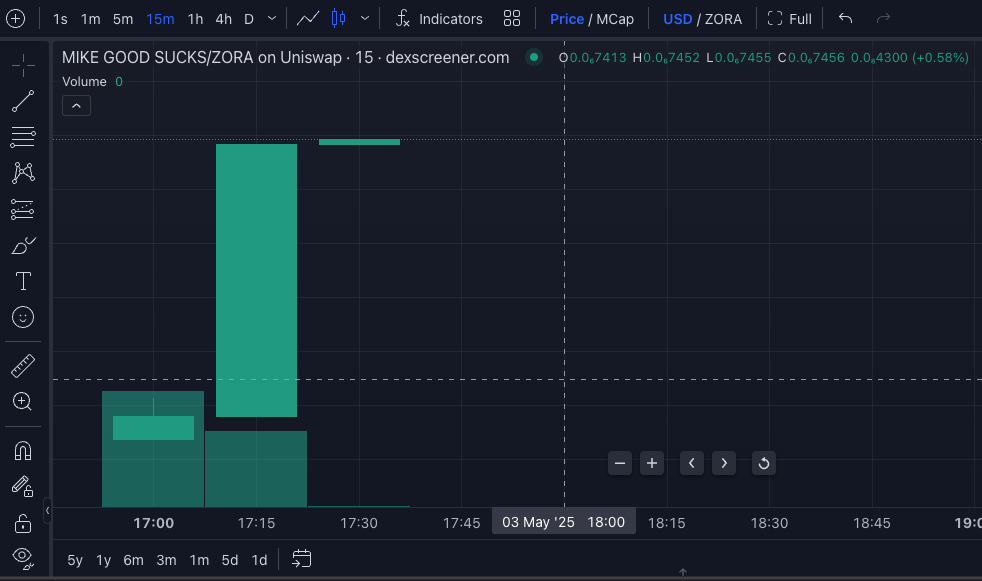982x581 pixels.
Task: Set quote currency to USD
Action: click(x=677, y=19)
